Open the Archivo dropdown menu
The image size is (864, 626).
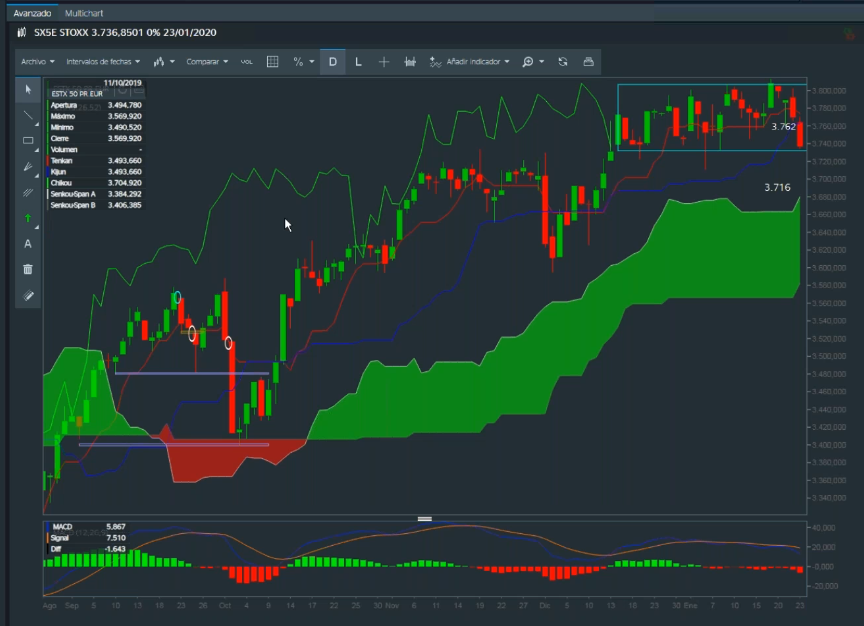coord(38,62)
